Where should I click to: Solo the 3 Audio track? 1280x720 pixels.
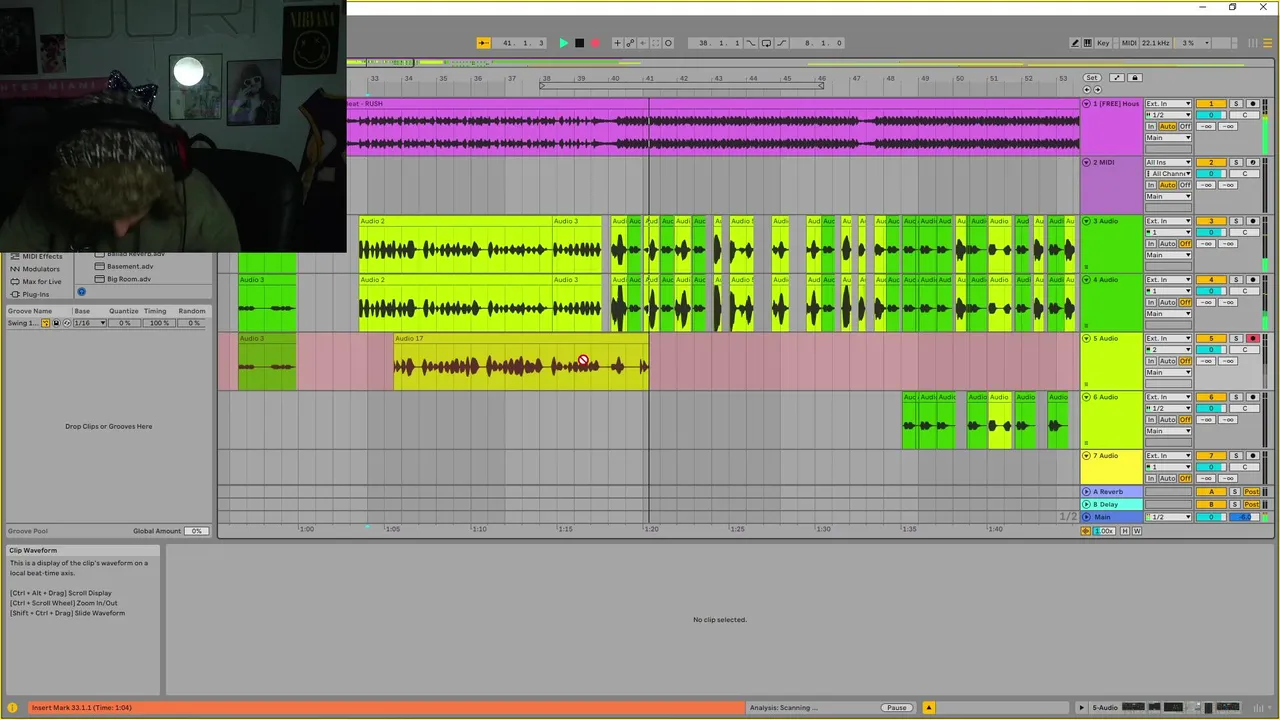pyautogui.click(x=1236, y=221)
